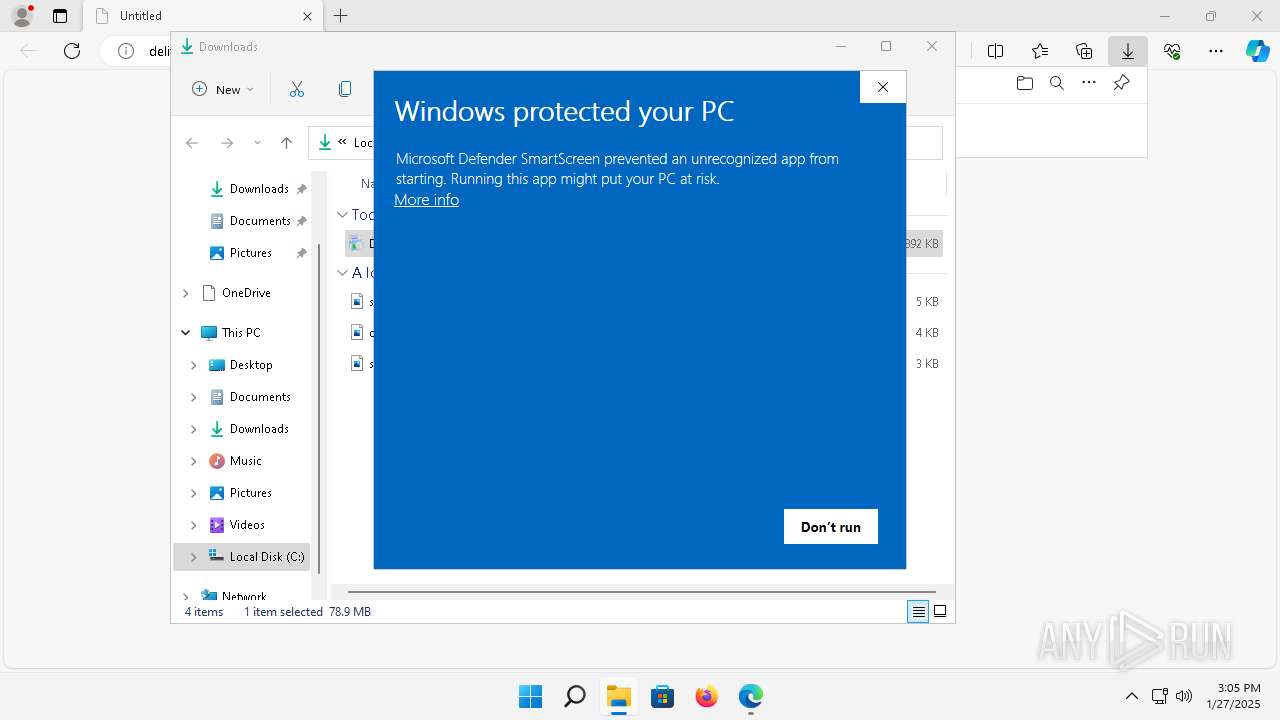Expand the OneDrive tree node
Image resolution: width=1280 pixels, height=720 pixels.
[x=186, y=293]
